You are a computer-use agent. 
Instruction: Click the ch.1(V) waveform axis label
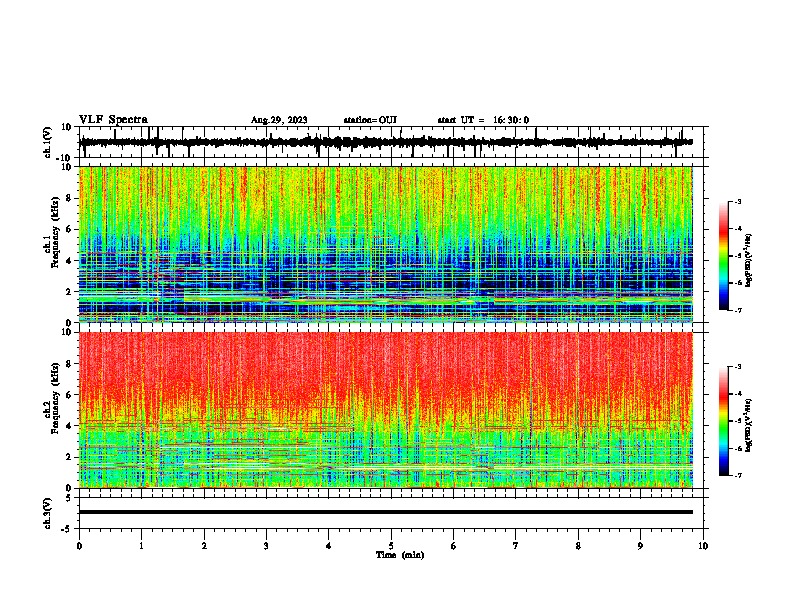[x=48, y=142]
